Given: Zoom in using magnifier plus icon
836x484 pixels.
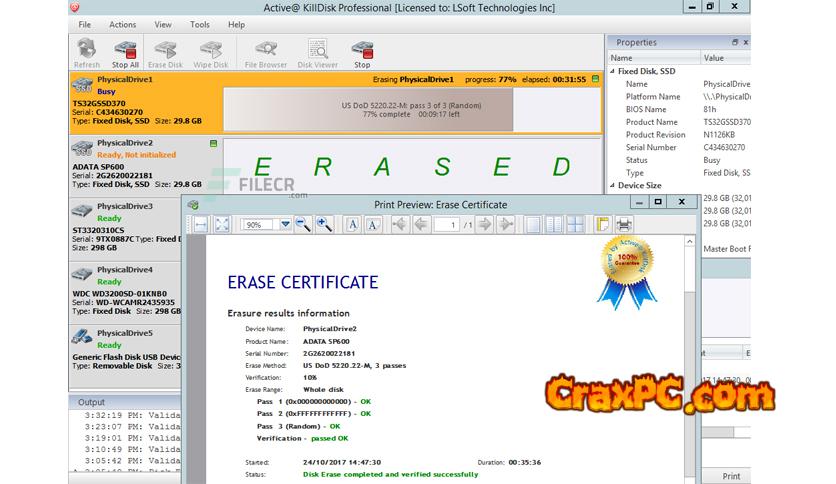Looking at the screenshot, I should [324, 225].
